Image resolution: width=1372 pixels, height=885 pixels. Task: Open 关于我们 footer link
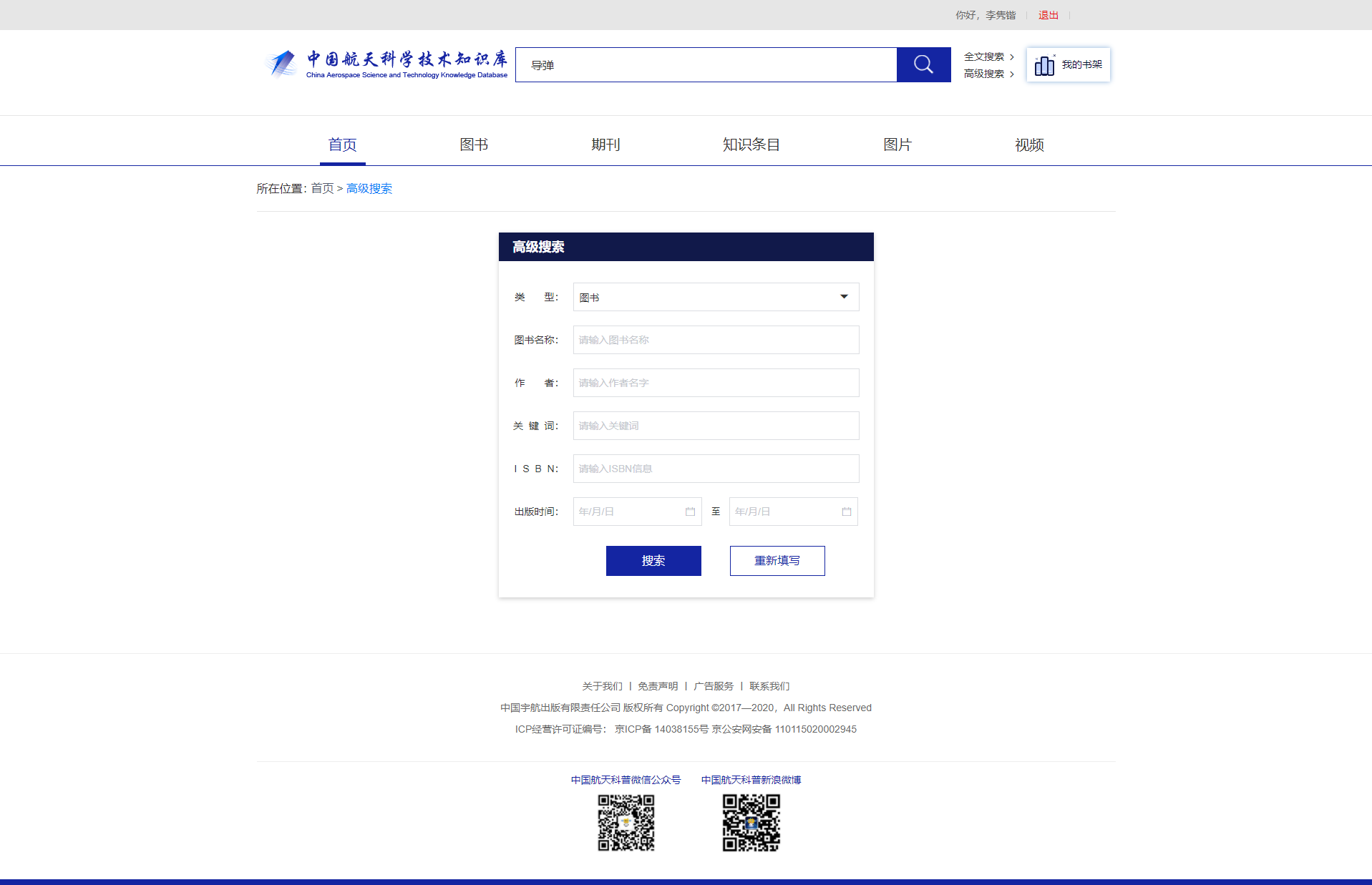pyautogui.click(x=602, y=686)
